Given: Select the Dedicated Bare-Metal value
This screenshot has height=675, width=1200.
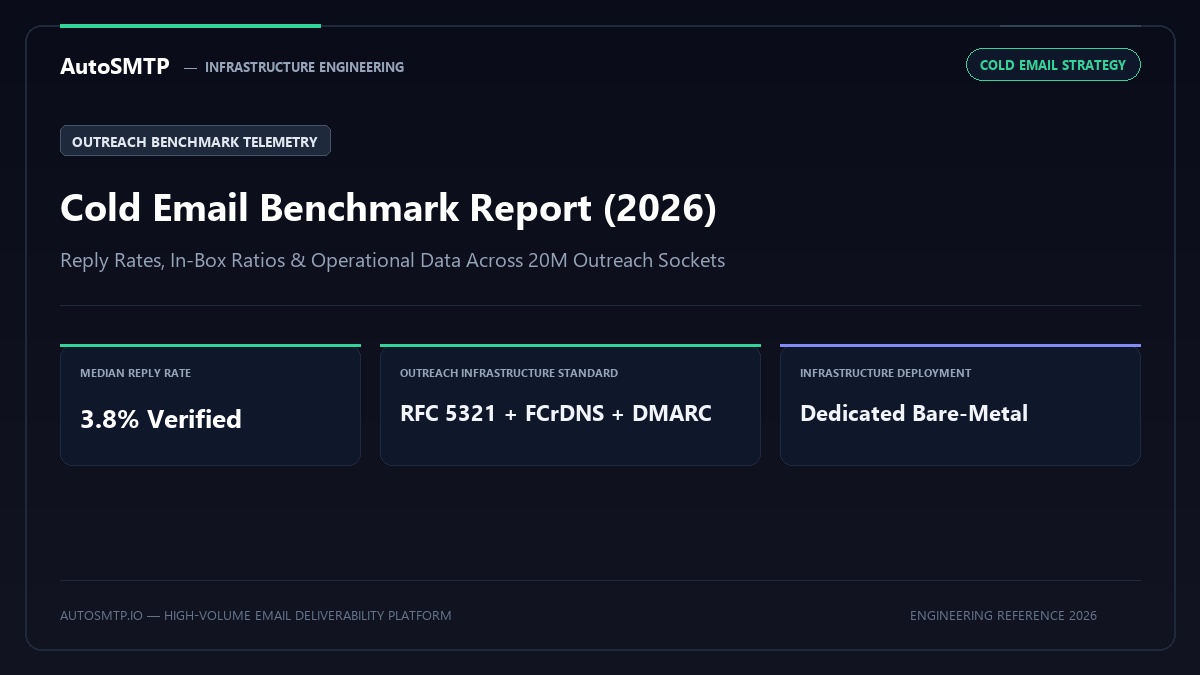Looking at the screenshot, I should (914, 413).
